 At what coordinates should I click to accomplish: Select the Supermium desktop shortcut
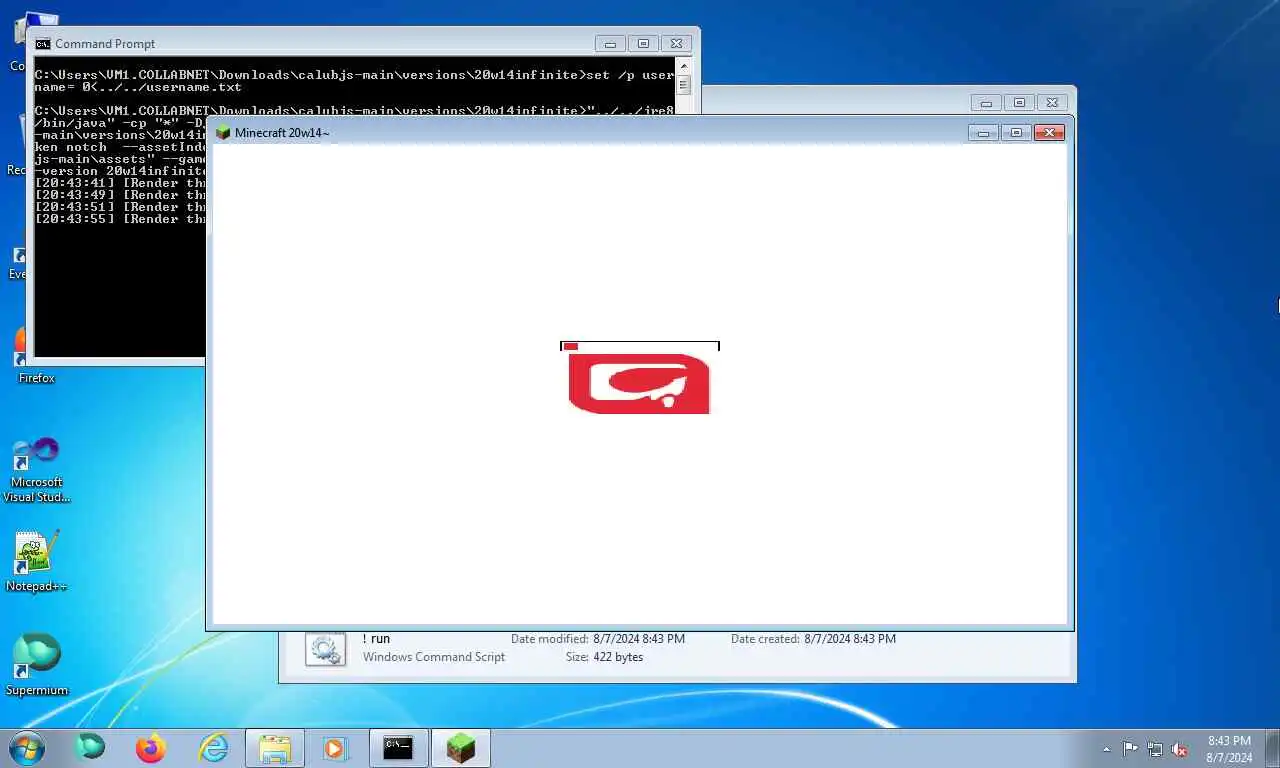pyautogui.click(x=37, y=665)
